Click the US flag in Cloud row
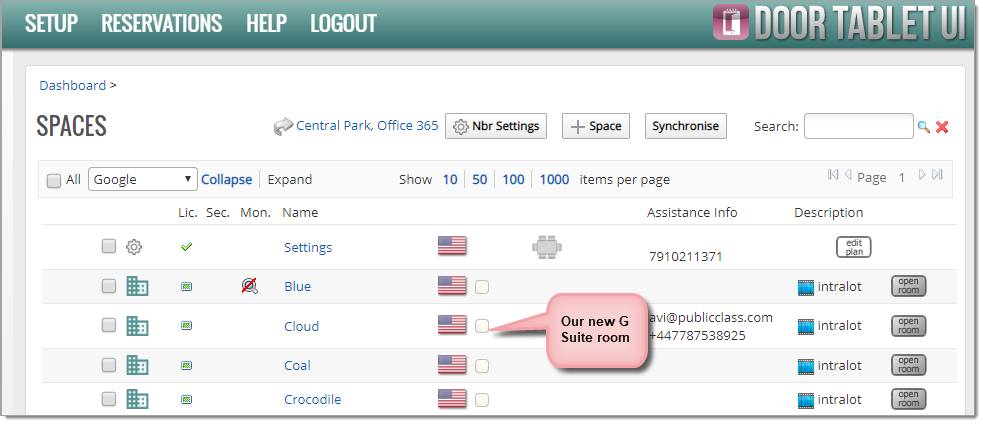This screenshot has height=424, width=983. (452, 325)
